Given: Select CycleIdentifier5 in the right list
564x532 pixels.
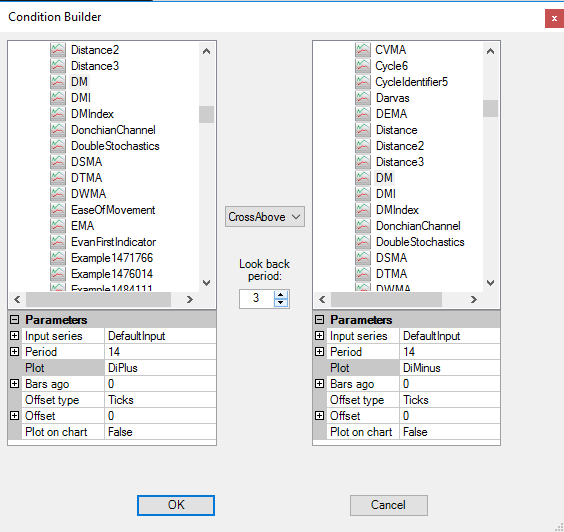Looking at the screenshot, I should 411,82.
